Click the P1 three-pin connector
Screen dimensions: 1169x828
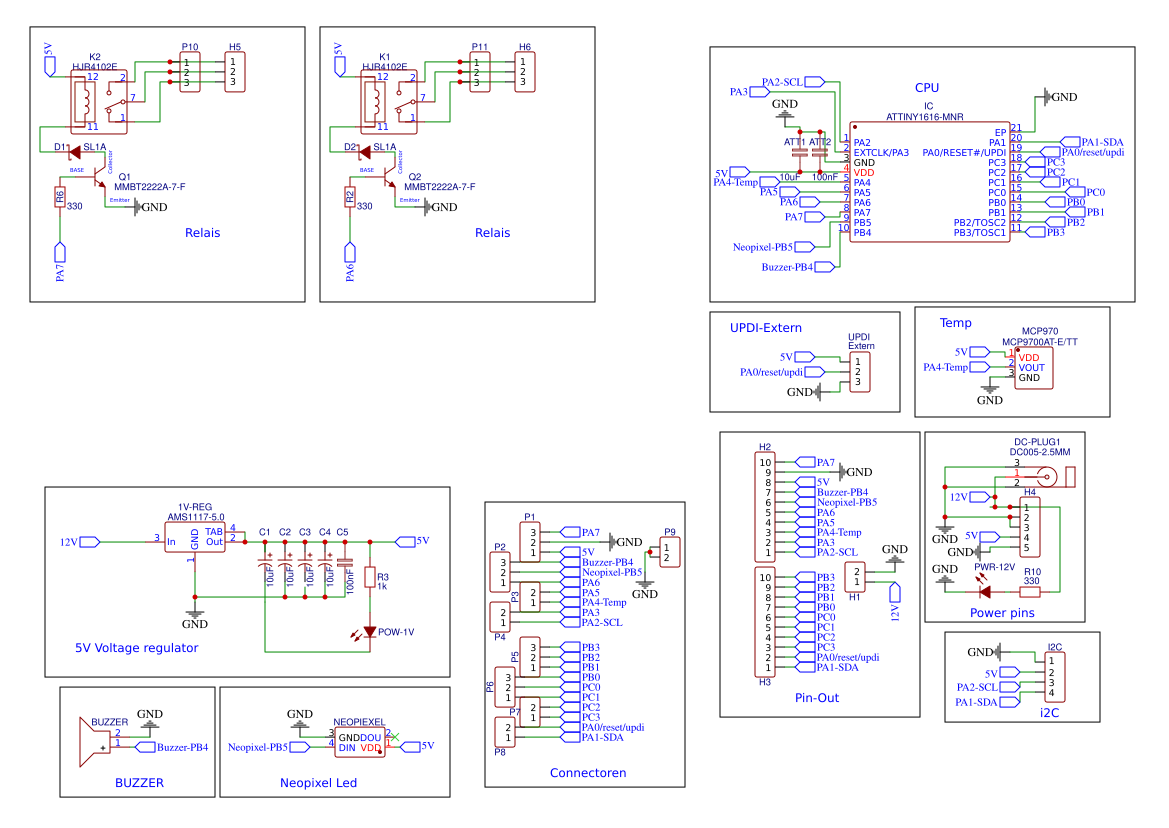coord(530,543)
